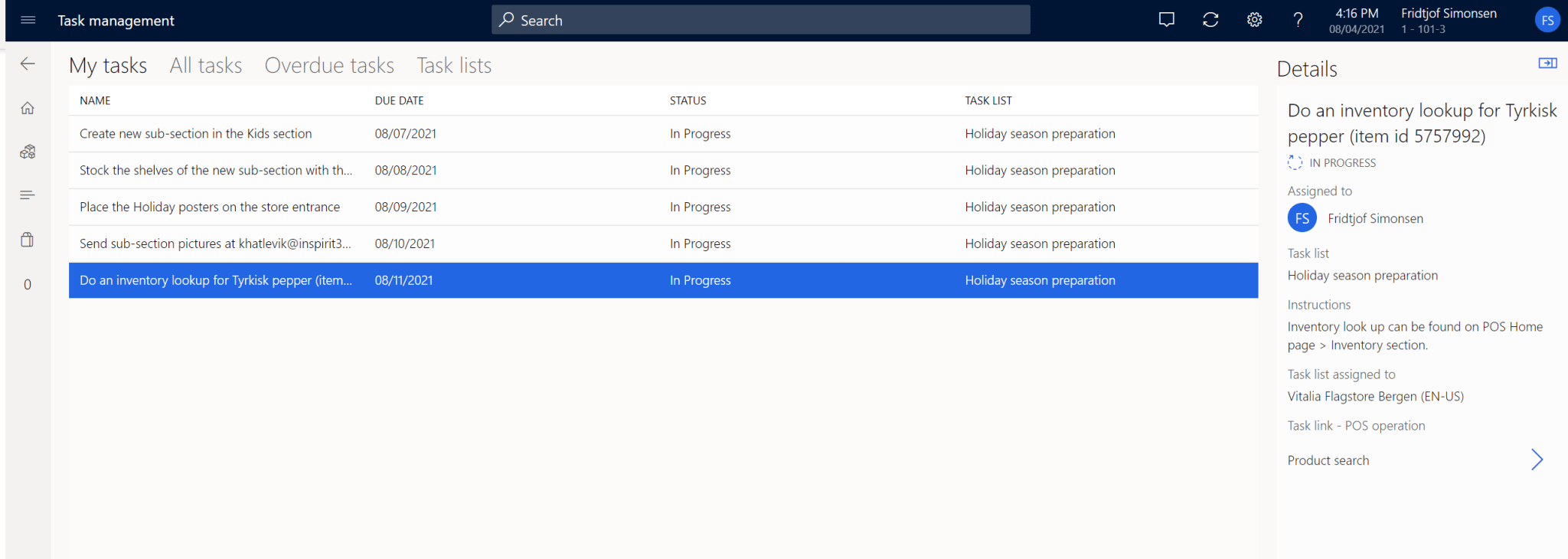
Task: Go to Home via sidebar icon
Action: pos(28,108)
